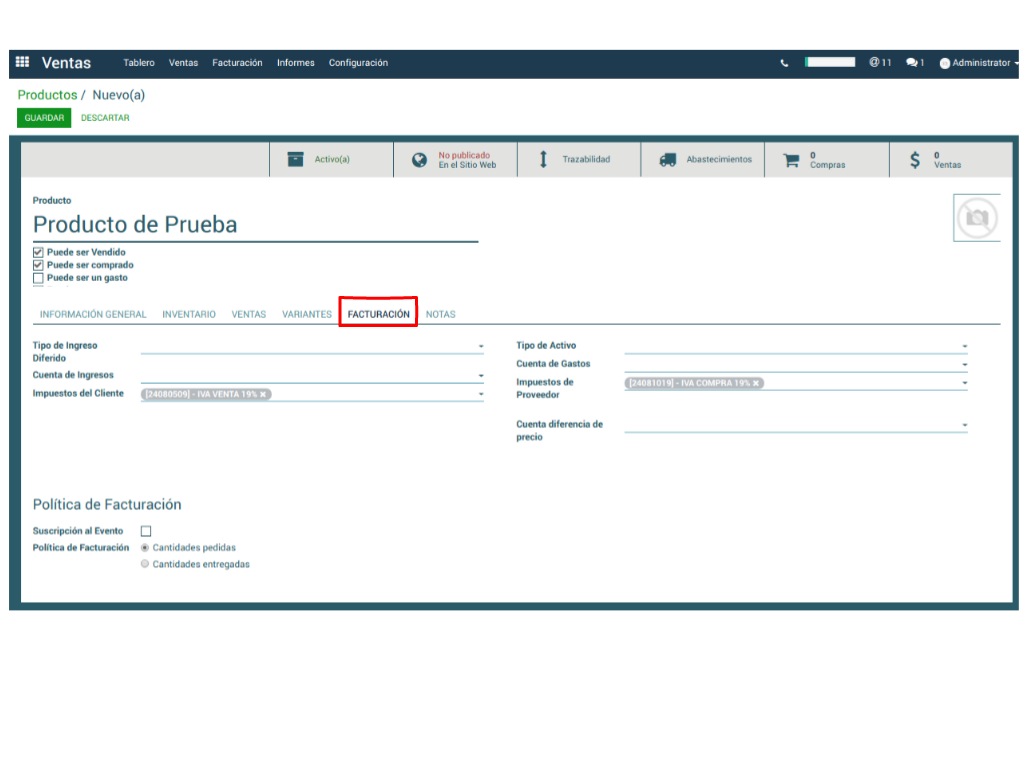The height and width of the screenshot is (767, 1023).
Task: Click the Abastecimientos truck icon
Action: point(667,160)
